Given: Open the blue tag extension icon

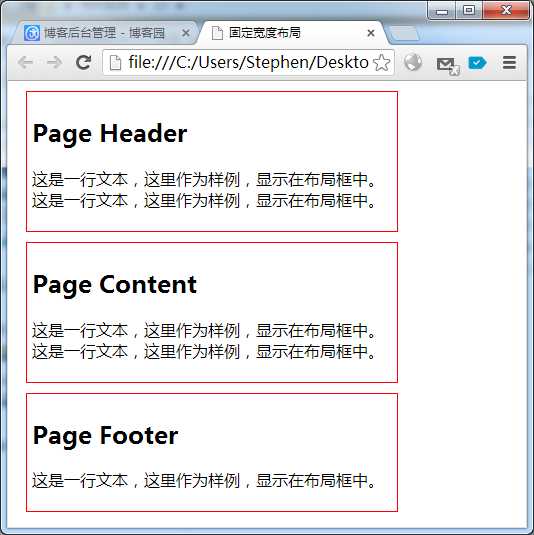Looking at the screenshot, I should coord(477,63).
